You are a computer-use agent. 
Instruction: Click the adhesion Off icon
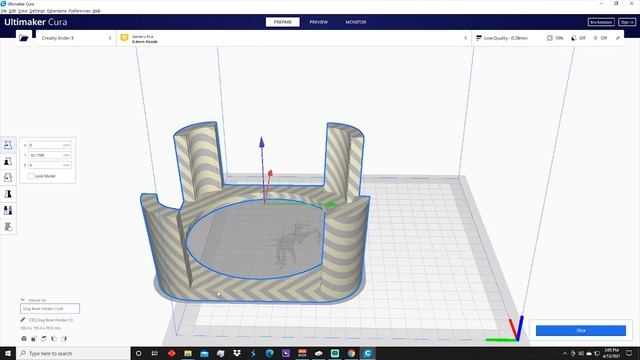click(x=596, y=38)
